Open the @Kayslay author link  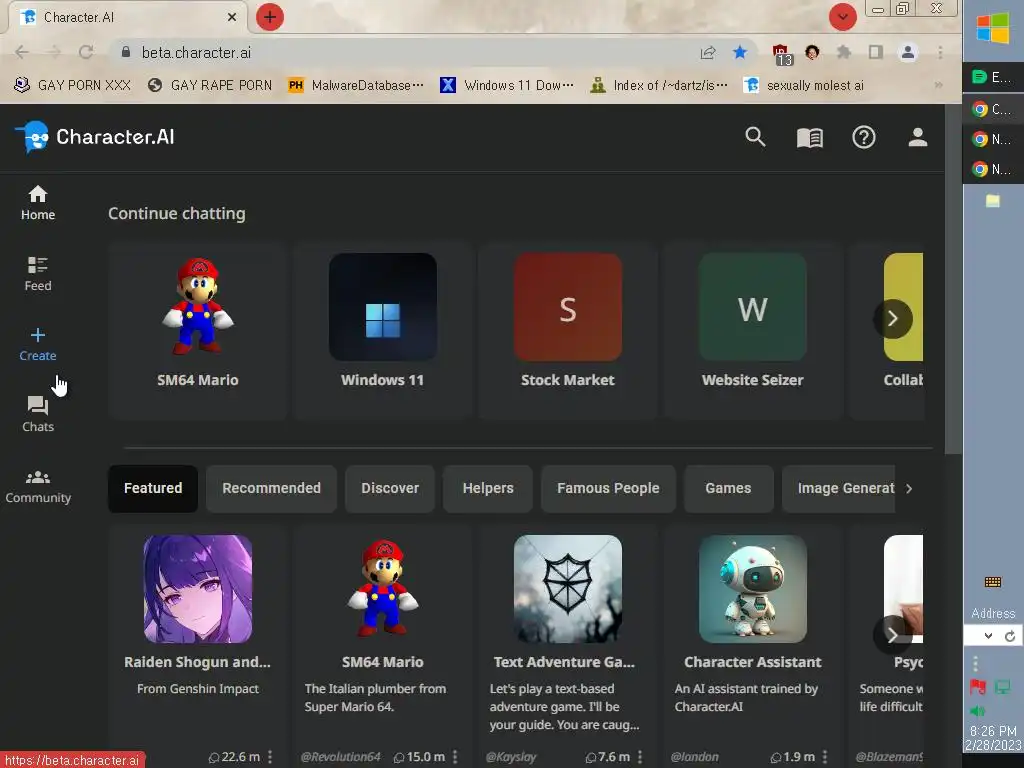tap(511, 757)
